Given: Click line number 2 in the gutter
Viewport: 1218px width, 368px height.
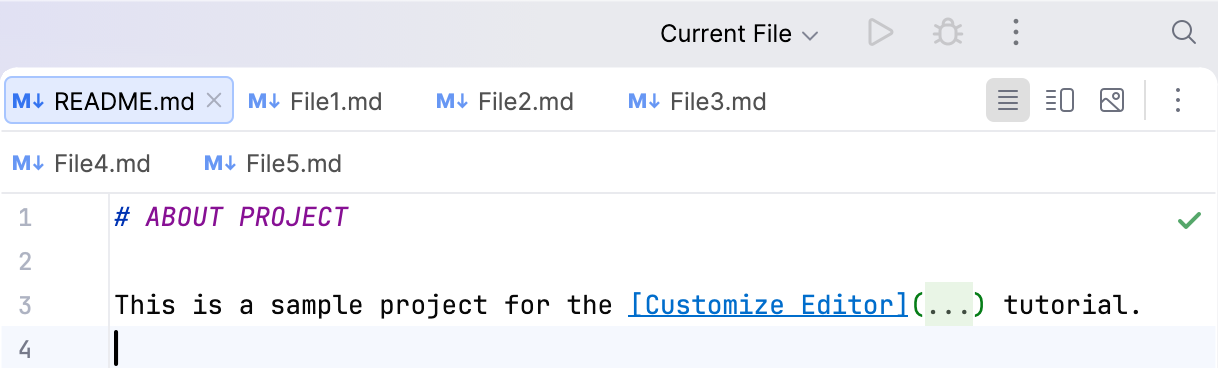Looking at the screenshot, I should coord(25,261).
